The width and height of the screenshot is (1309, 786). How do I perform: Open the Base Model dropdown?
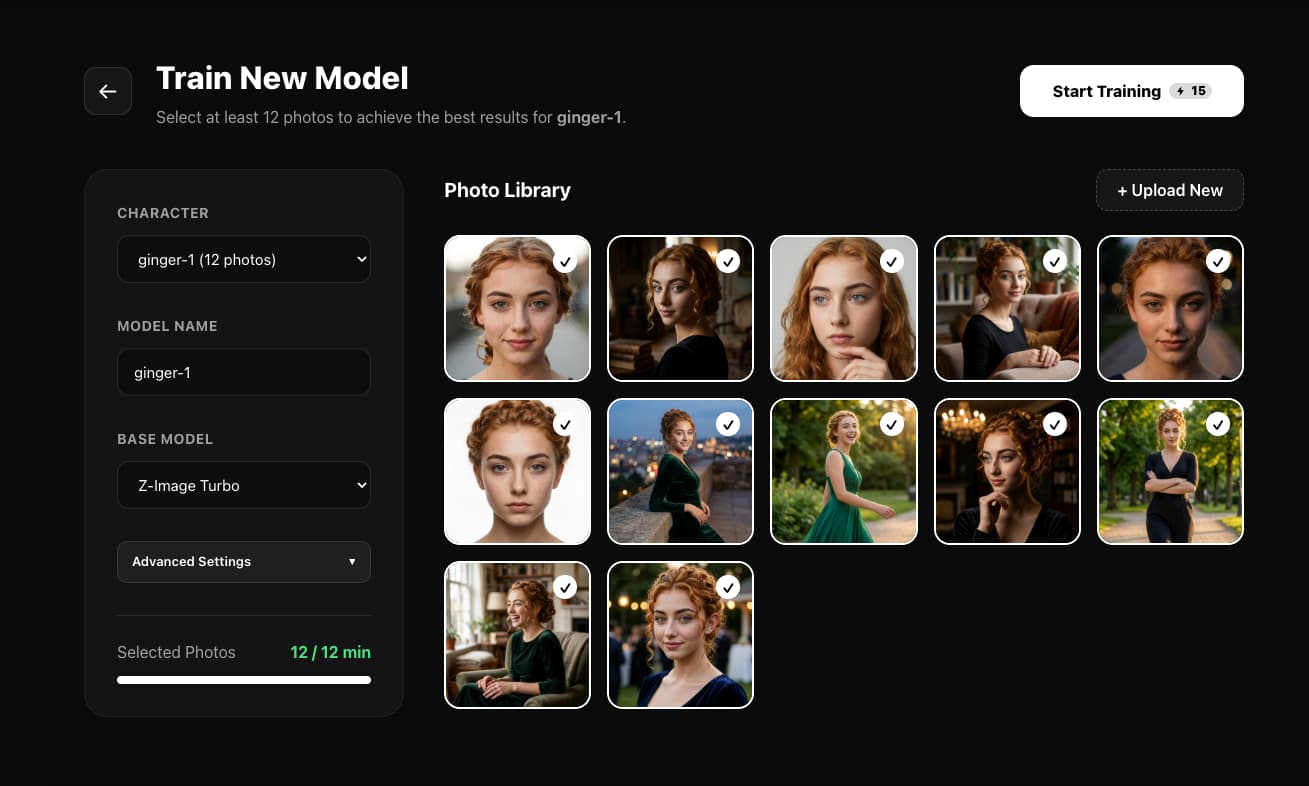point(244,485)
